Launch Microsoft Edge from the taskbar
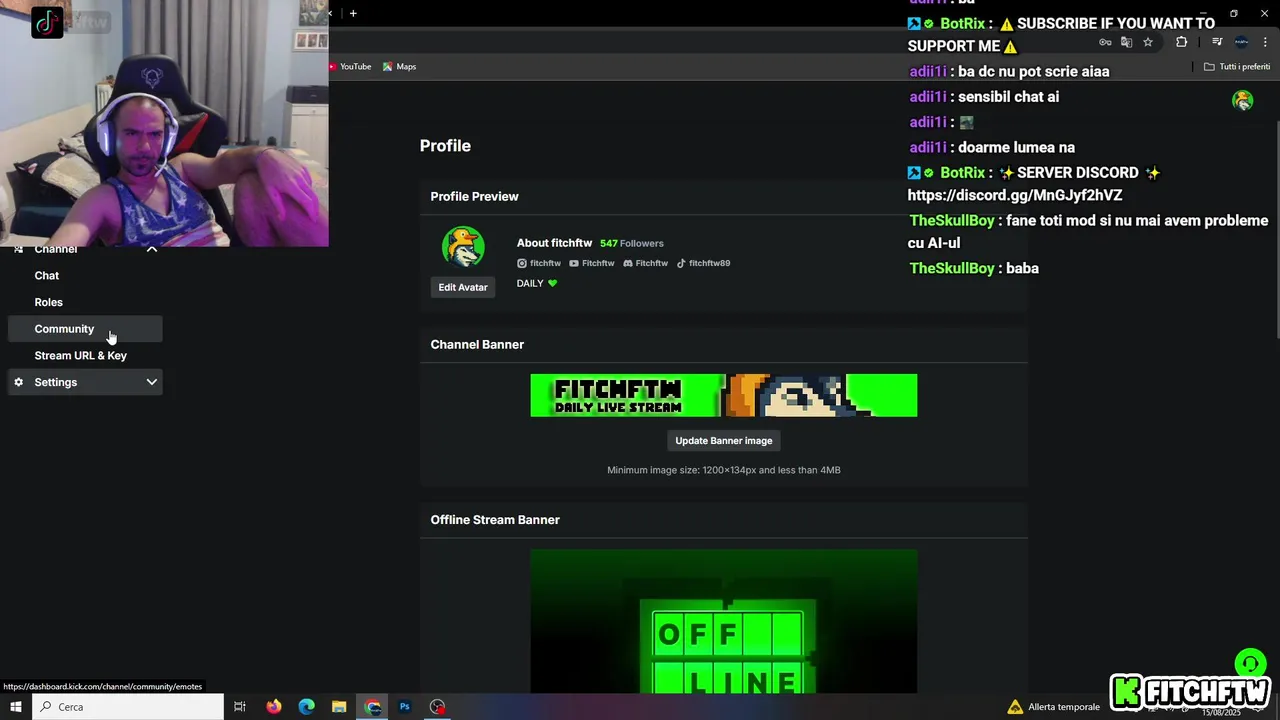1280x720 pixels. (306, 707)
